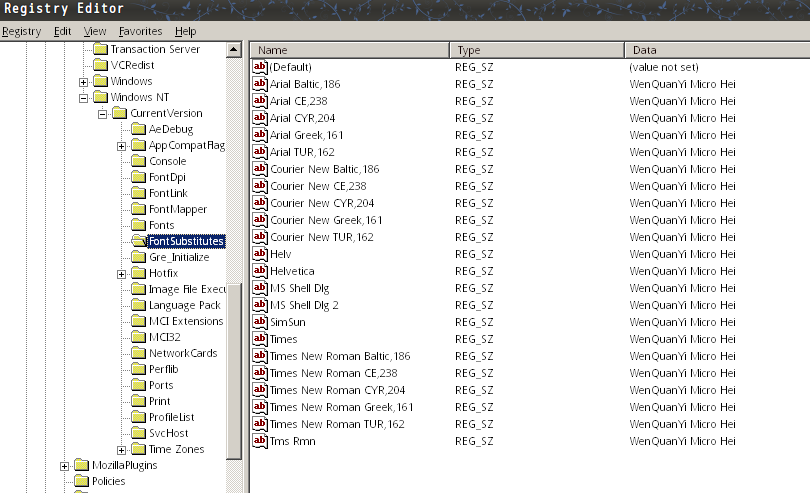Select the MCI Extensions tree item

(186, 321)
